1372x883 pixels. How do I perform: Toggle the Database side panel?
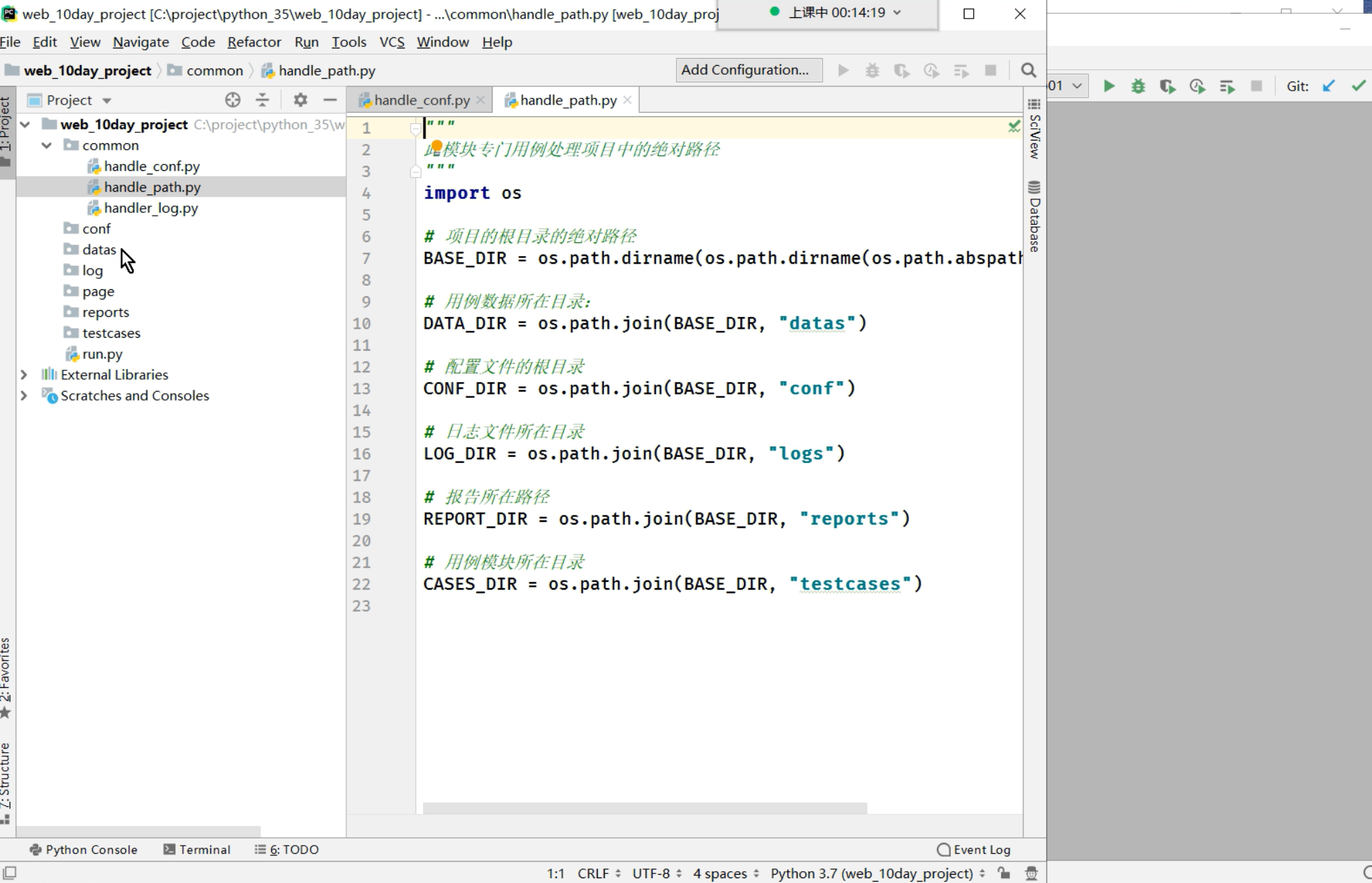[1034, 217]
